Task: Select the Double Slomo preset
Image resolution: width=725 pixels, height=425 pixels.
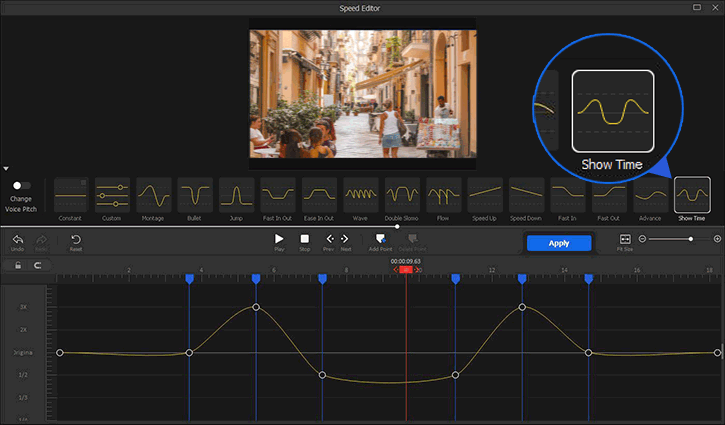Action: coord(402,195)
